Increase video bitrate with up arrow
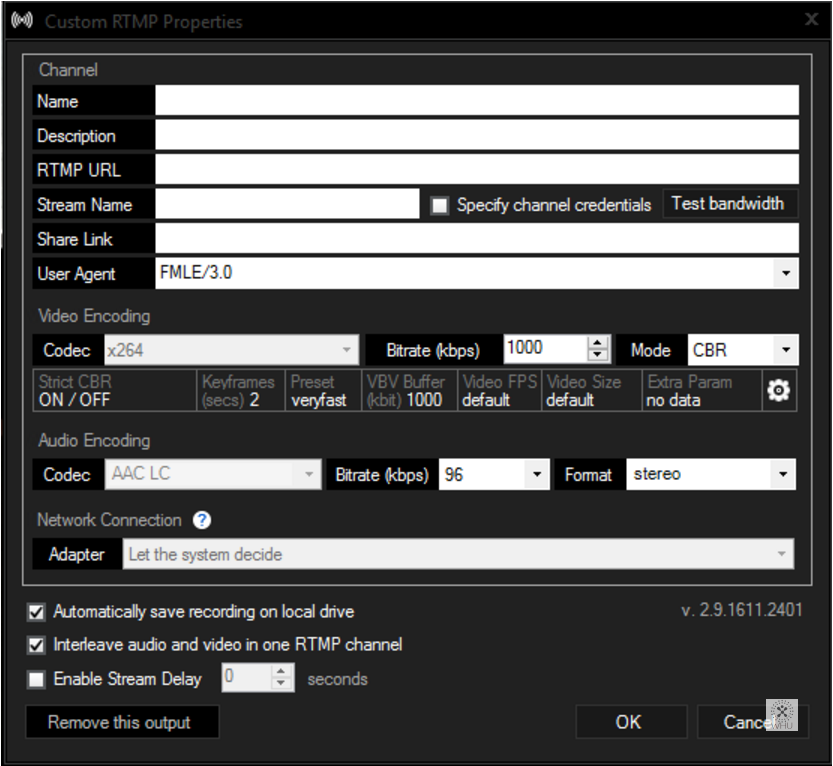 [x=598, y=343]
